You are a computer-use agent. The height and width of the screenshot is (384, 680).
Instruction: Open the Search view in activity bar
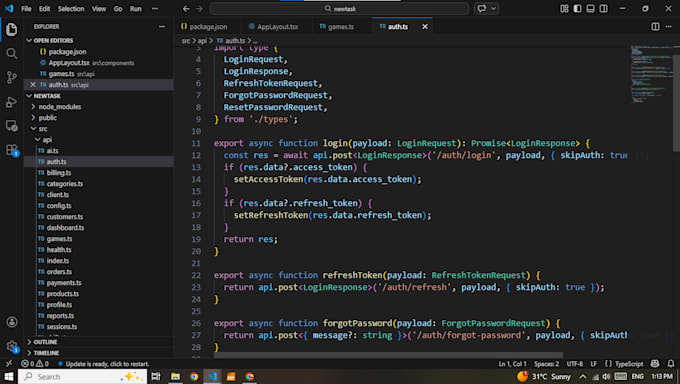tap(12, 53)
